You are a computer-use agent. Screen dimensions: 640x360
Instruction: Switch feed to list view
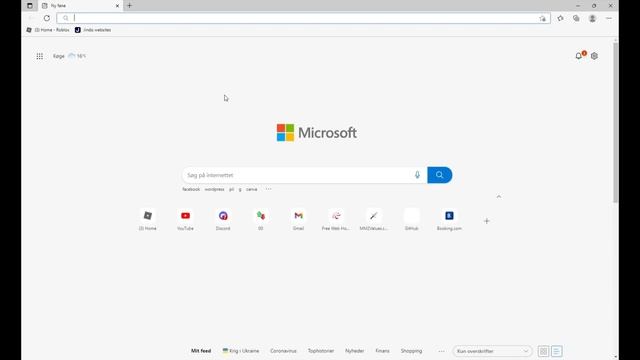click(x=556, y=351)
